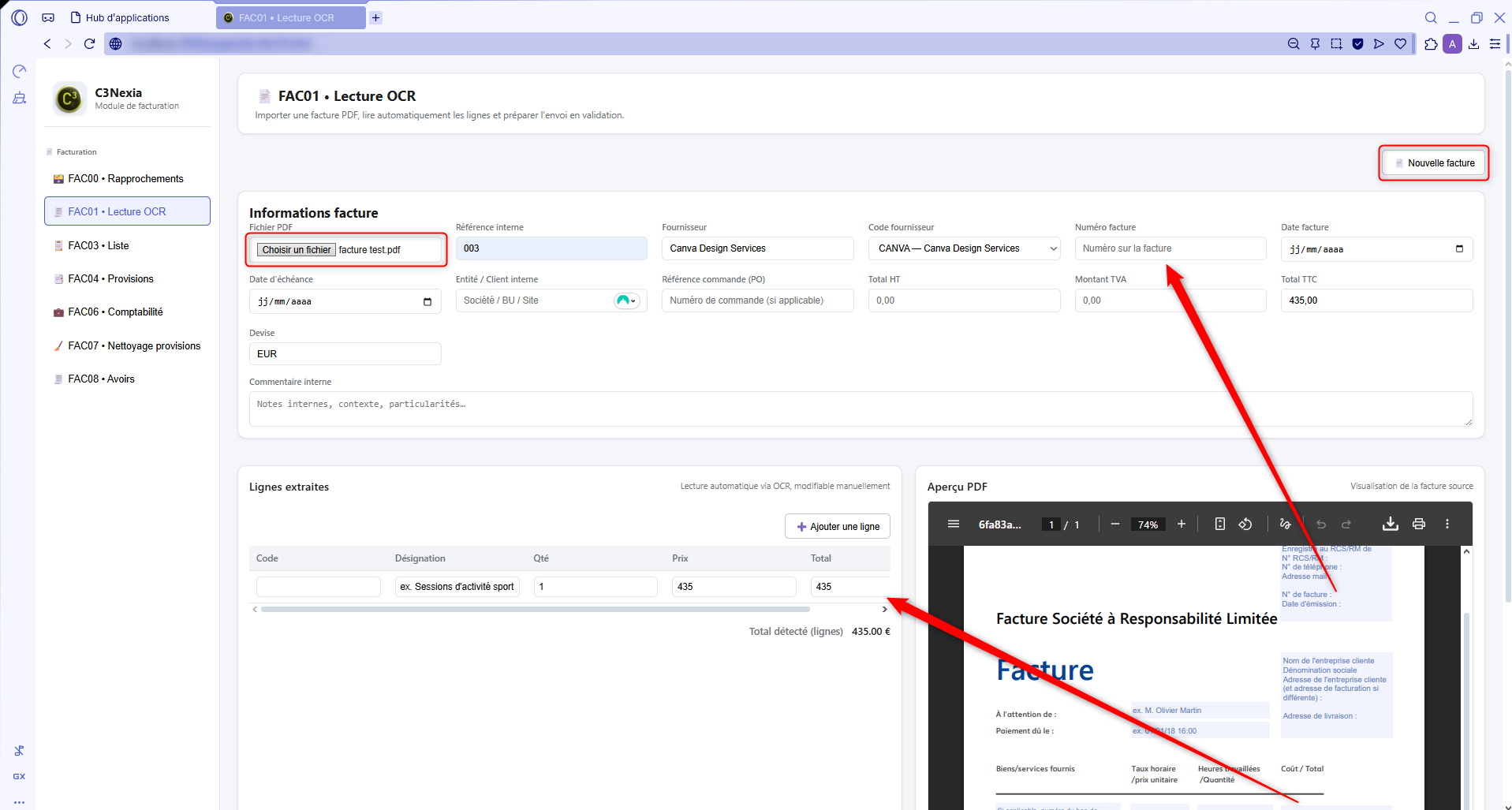Go to FAC06 Comptabilité in the sidebar
This screenshot has width=1512, height=810.
115,312
